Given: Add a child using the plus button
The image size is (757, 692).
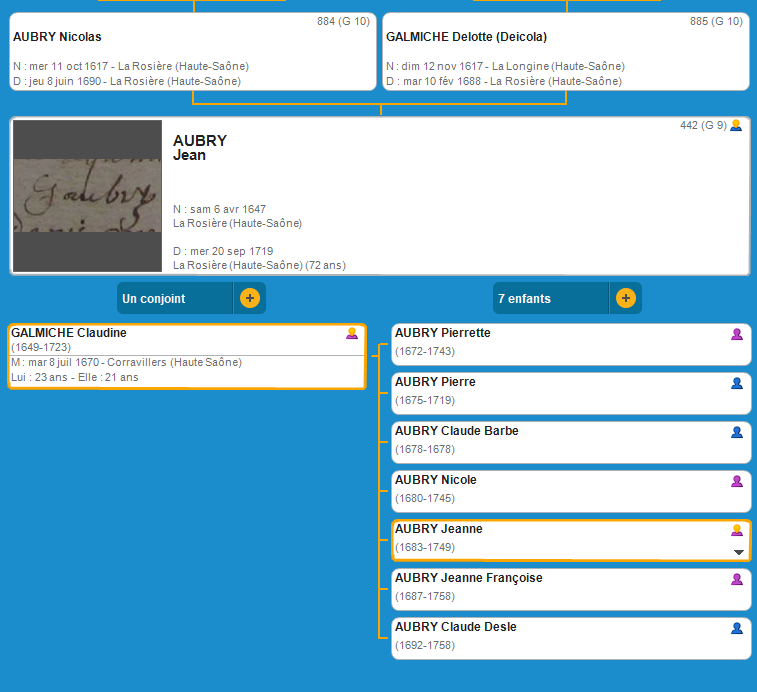Looking at the screenshot, I should coord(626,298).
